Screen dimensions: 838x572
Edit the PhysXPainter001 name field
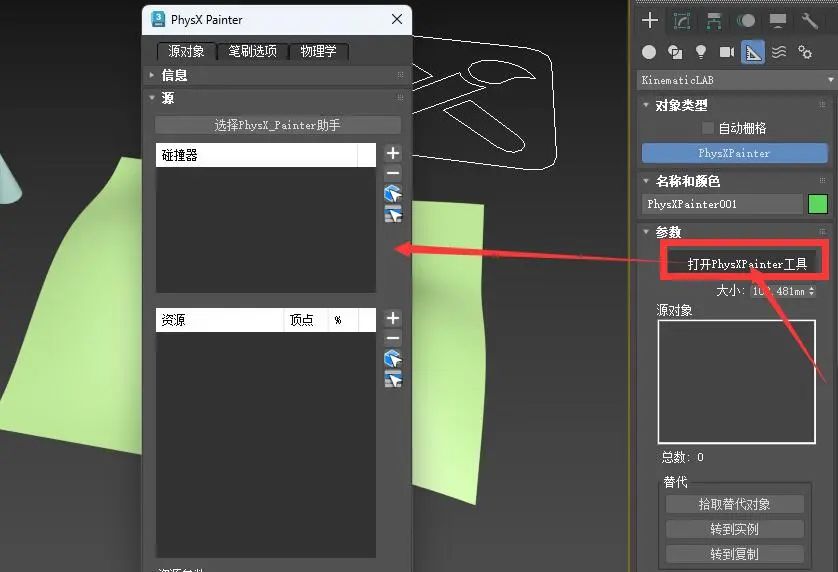click(722, 204)
